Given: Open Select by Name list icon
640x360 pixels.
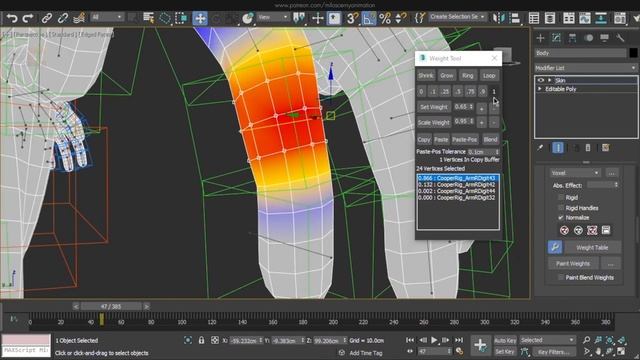Looking at the screenshot, I should click(x=149, y=18).
